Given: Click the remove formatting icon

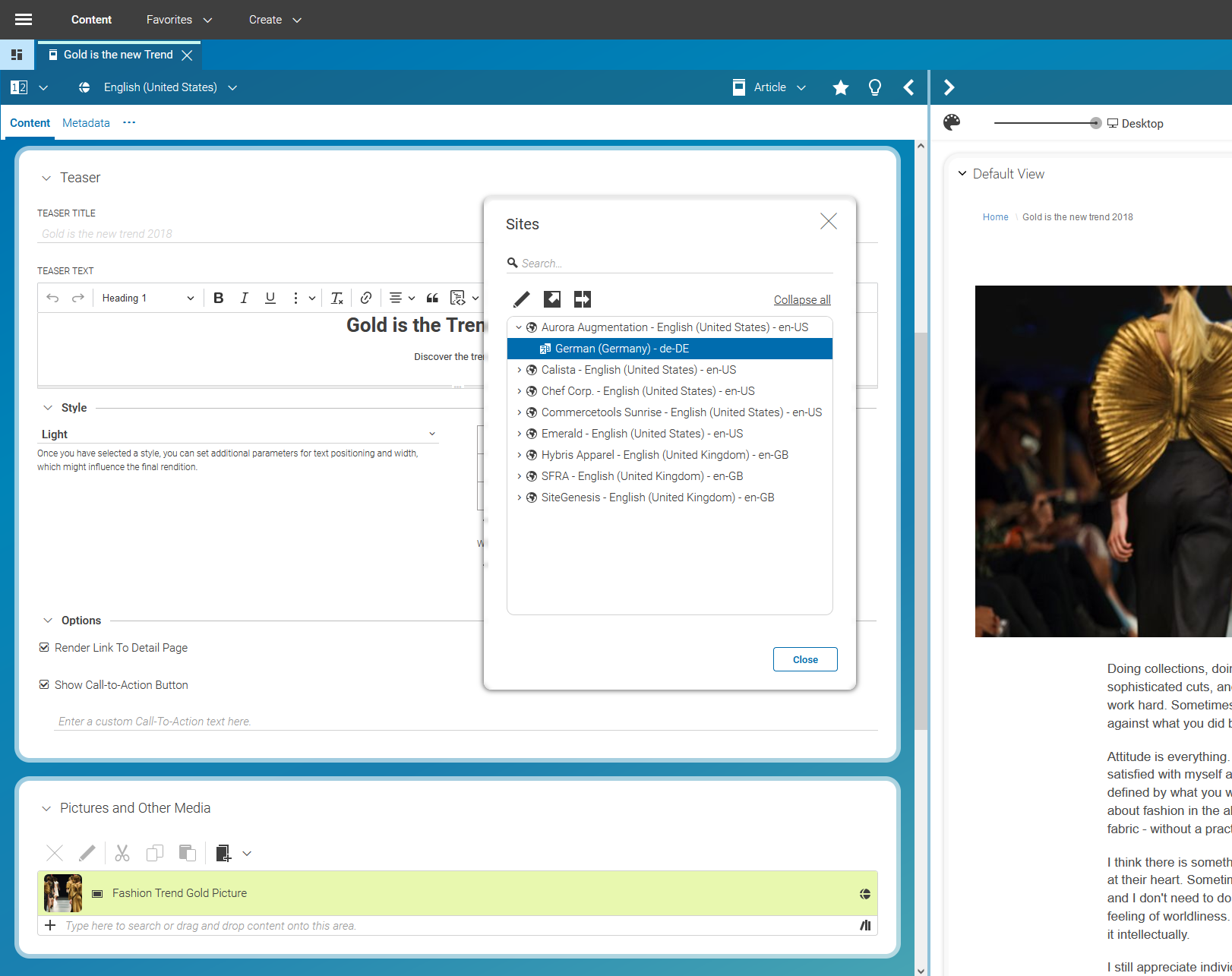Looking at the screenshot, I should click(336, 298).
